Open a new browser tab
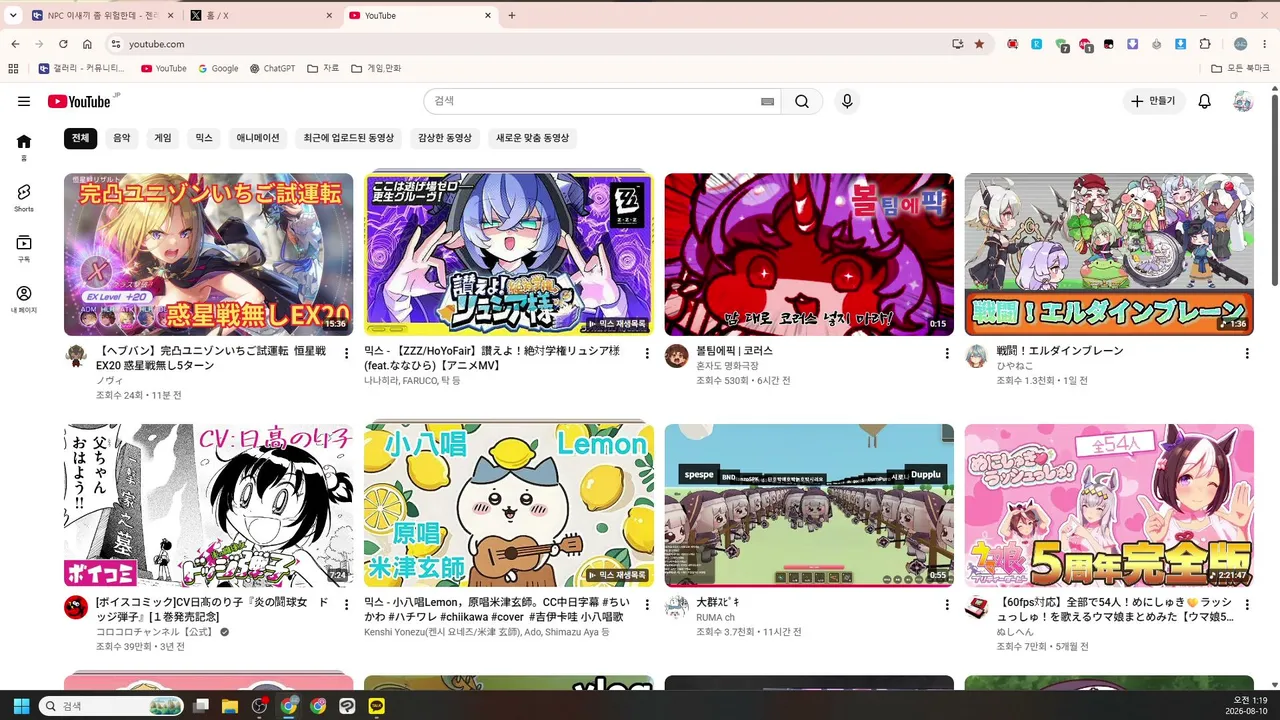 (x=512, y=16)
